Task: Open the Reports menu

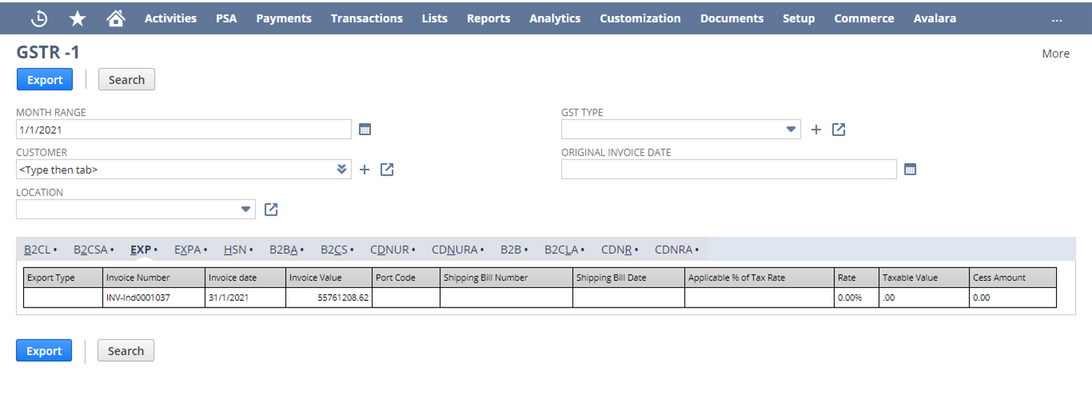Action: (x=488, y=19)
